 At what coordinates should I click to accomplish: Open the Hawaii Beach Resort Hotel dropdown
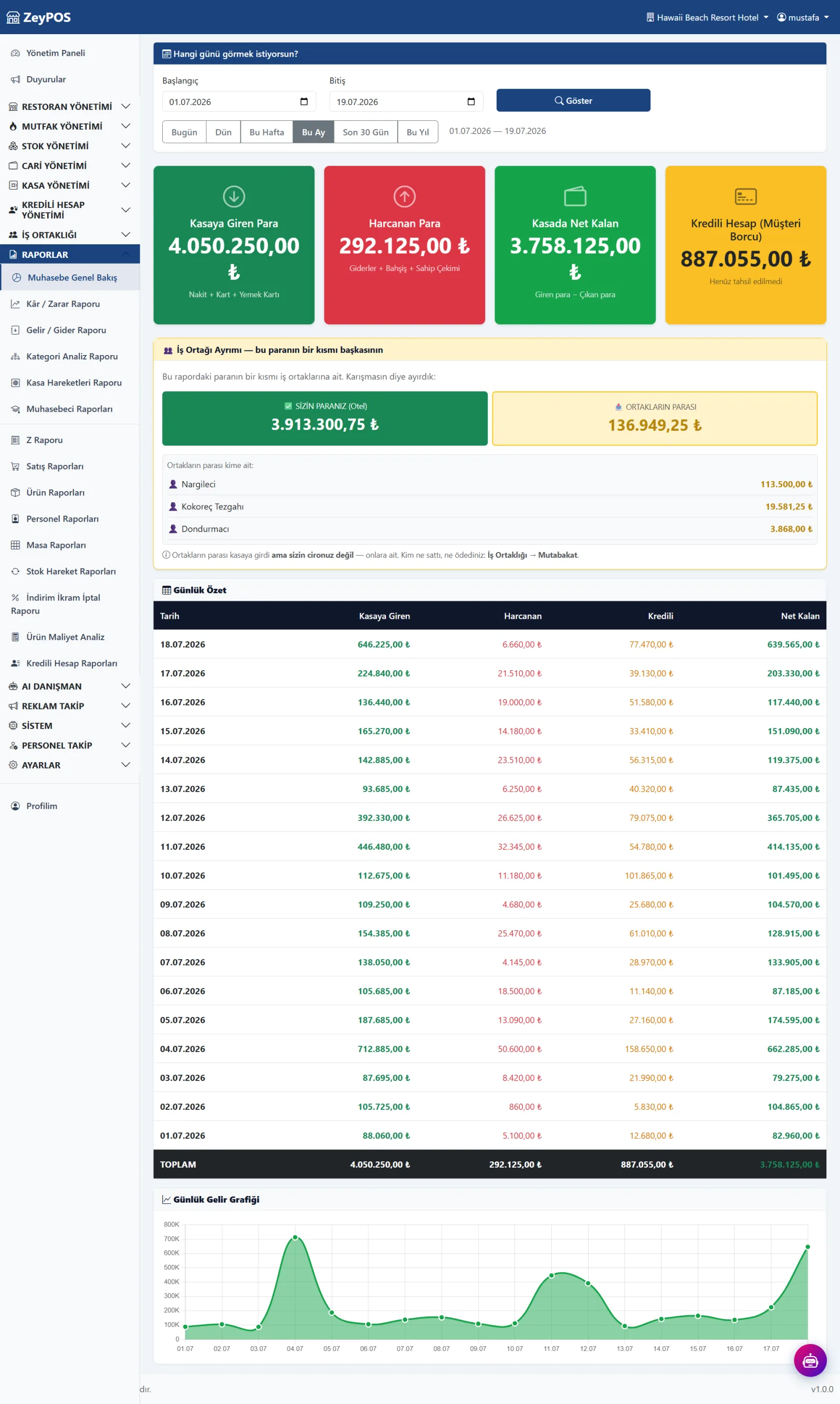point(708,17)
